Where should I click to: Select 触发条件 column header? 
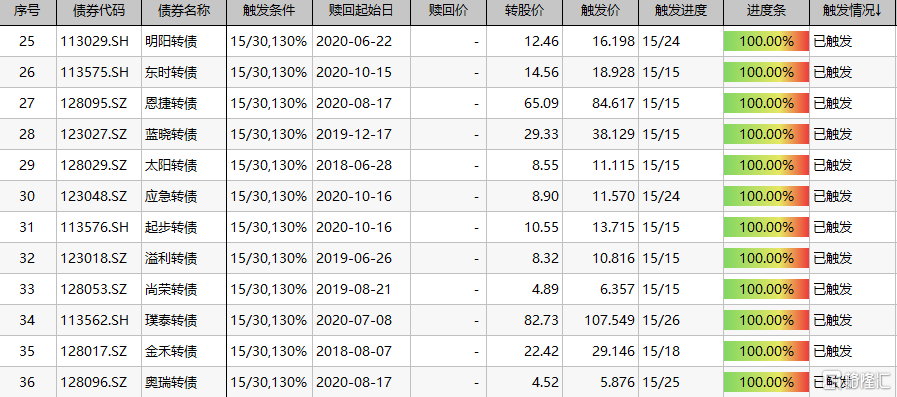(x=269, y=11)
